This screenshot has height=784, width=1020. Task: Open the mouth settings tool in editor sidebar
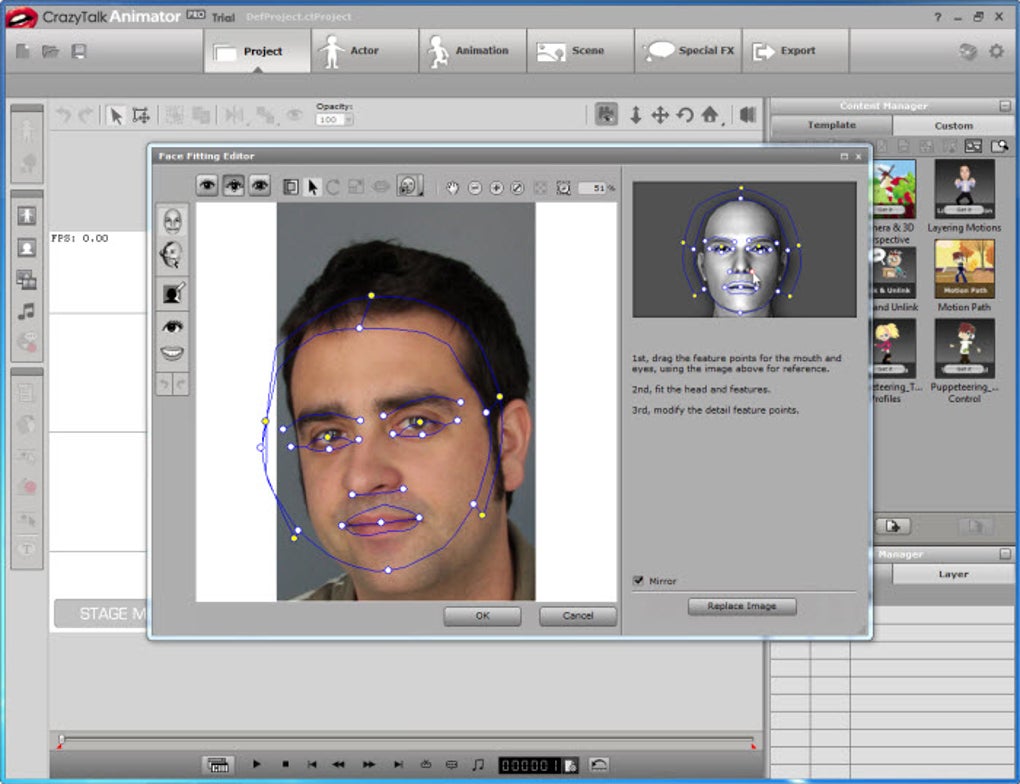172,353
